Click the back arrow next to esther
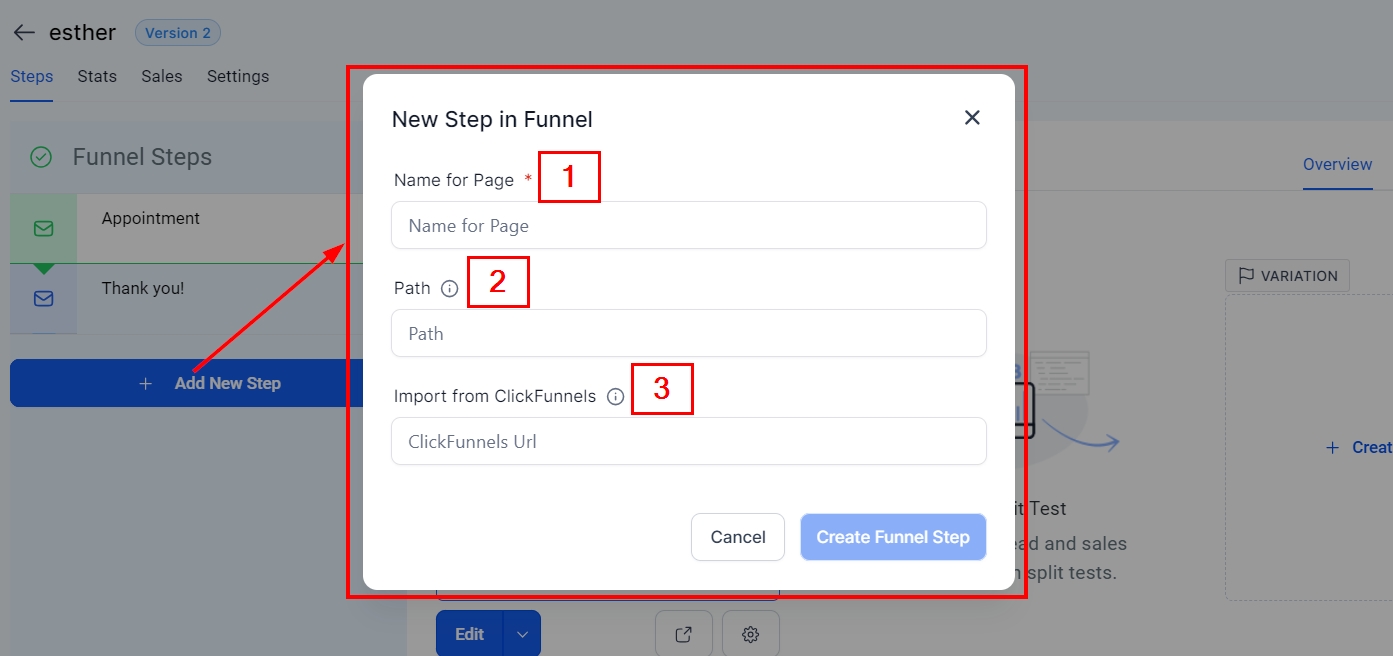The image size is (1393, 656). pos(24,33)
